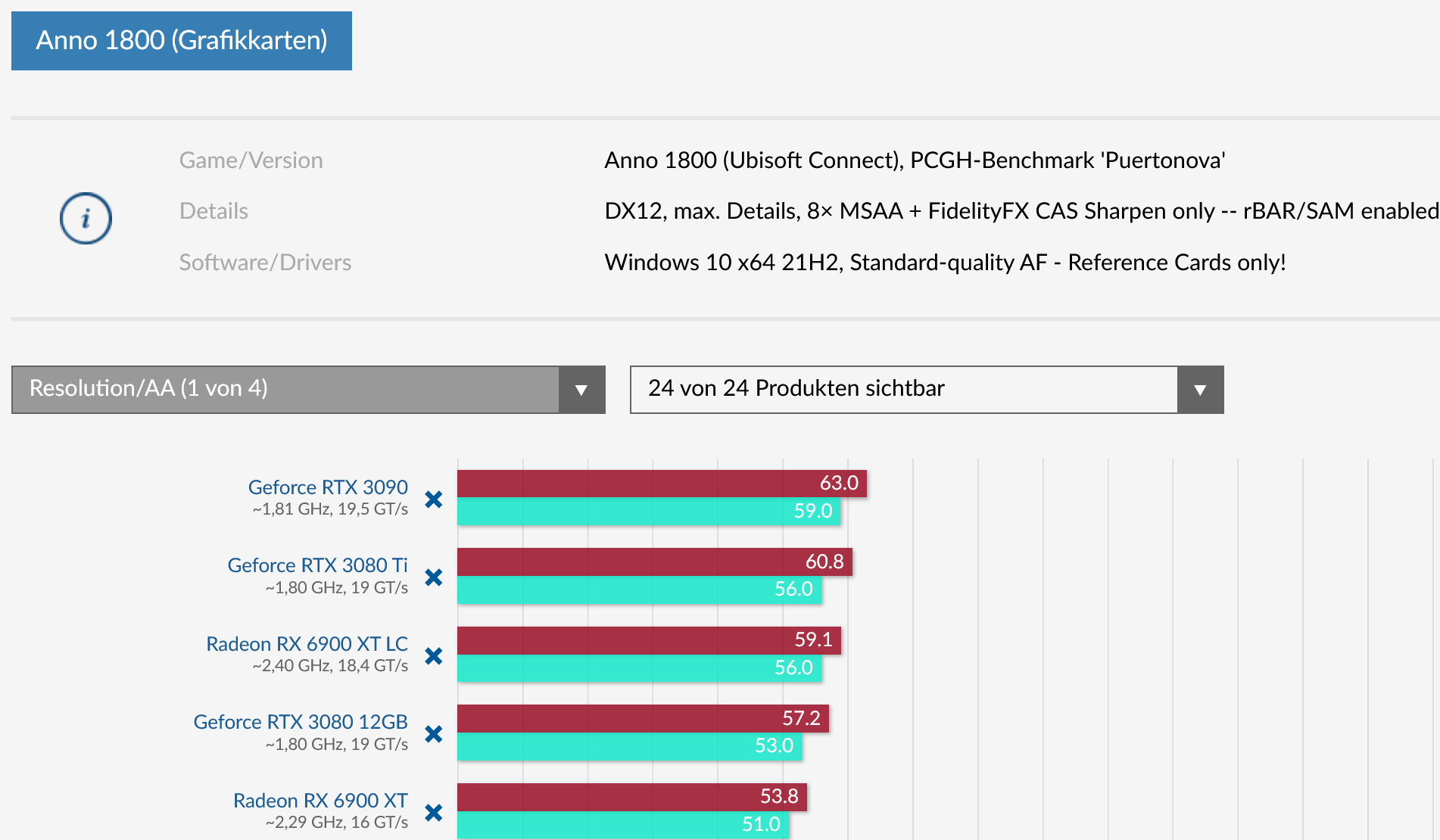Click turquoise 56.0 bar for RX 6900 XT LC
1440x840 pixels.
tap(639, 668)
